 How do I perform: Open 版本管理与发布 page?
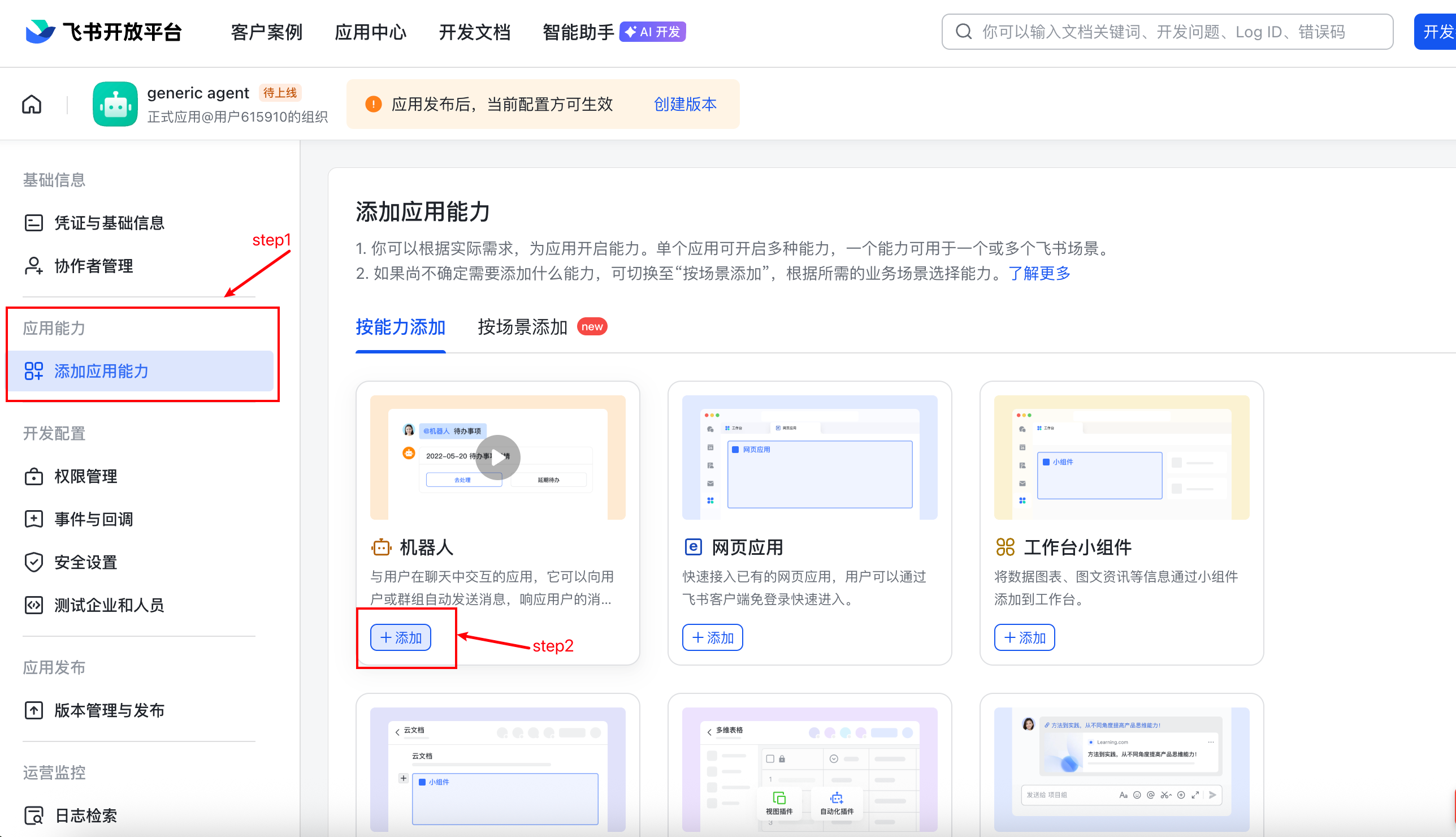[x=109, y=710]
